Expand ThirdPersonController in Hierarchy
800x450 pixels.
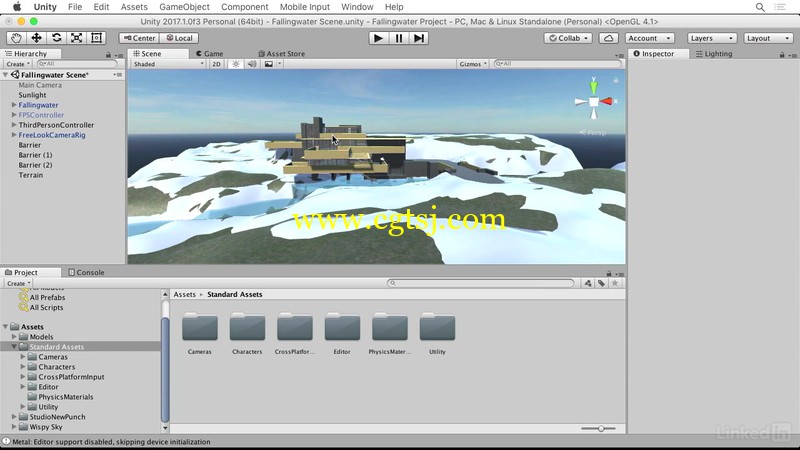14,124
